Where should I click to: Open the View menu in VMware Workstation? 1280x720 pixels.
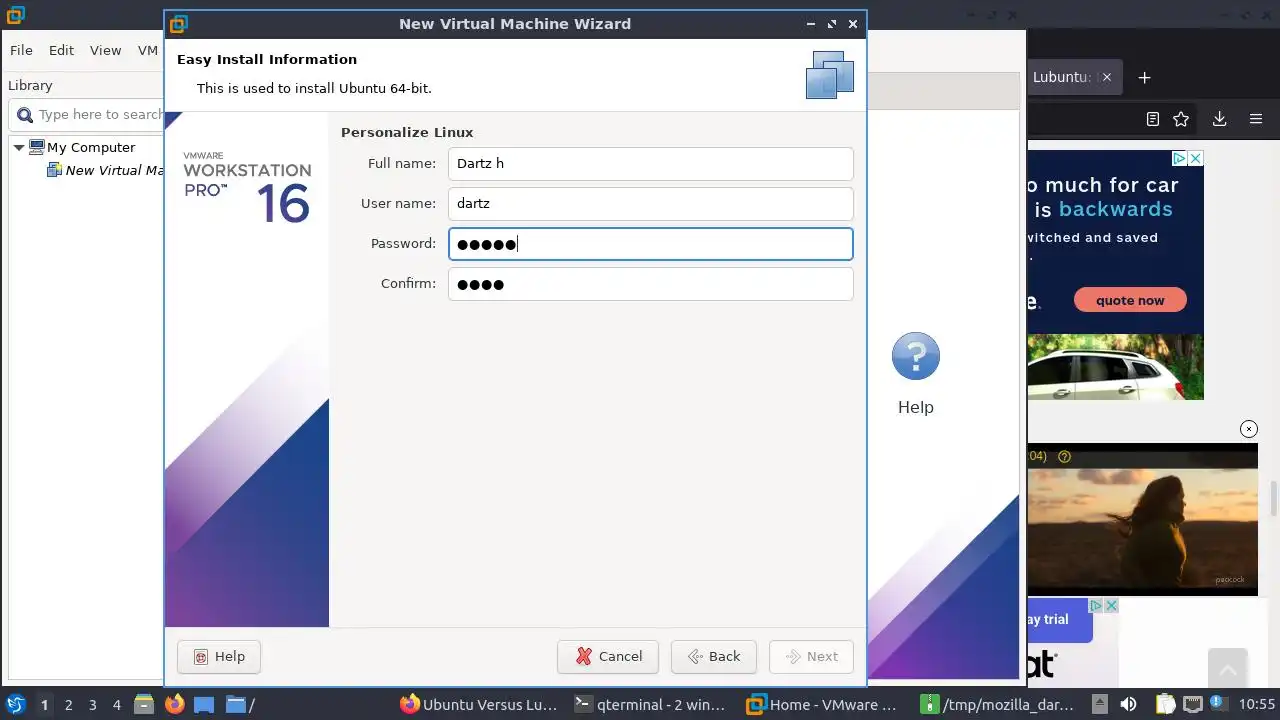(105, 50)
